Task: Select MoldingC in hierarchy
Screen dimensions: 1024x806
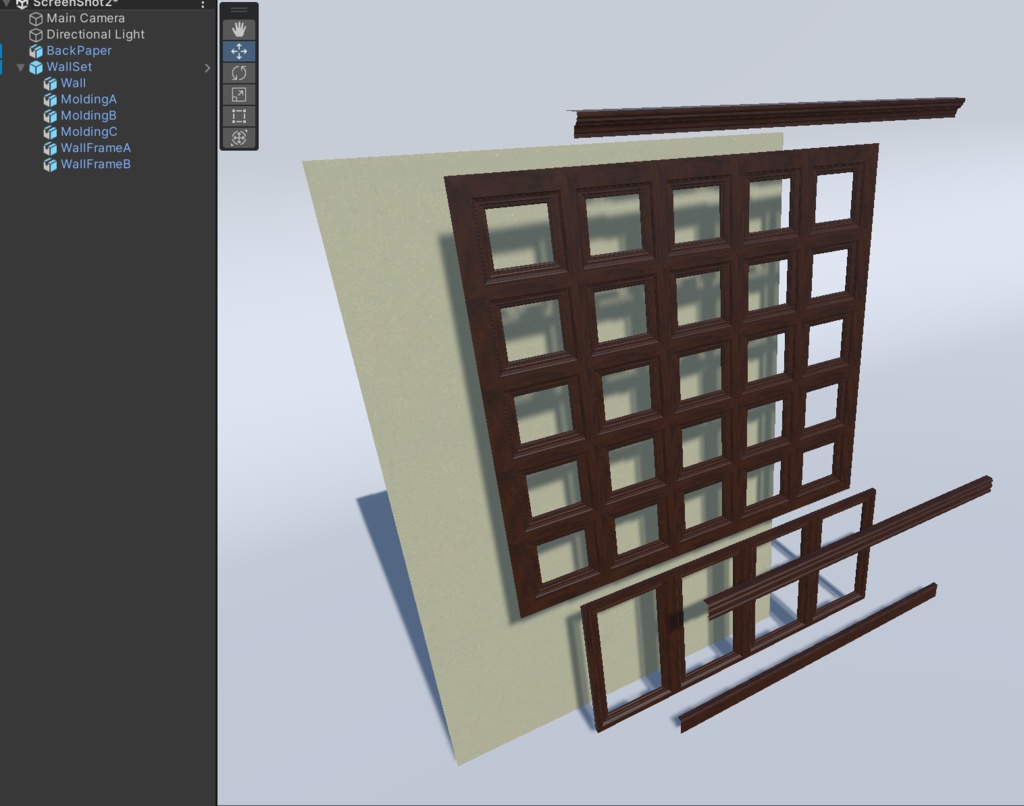Action: [x=89, y=132]
